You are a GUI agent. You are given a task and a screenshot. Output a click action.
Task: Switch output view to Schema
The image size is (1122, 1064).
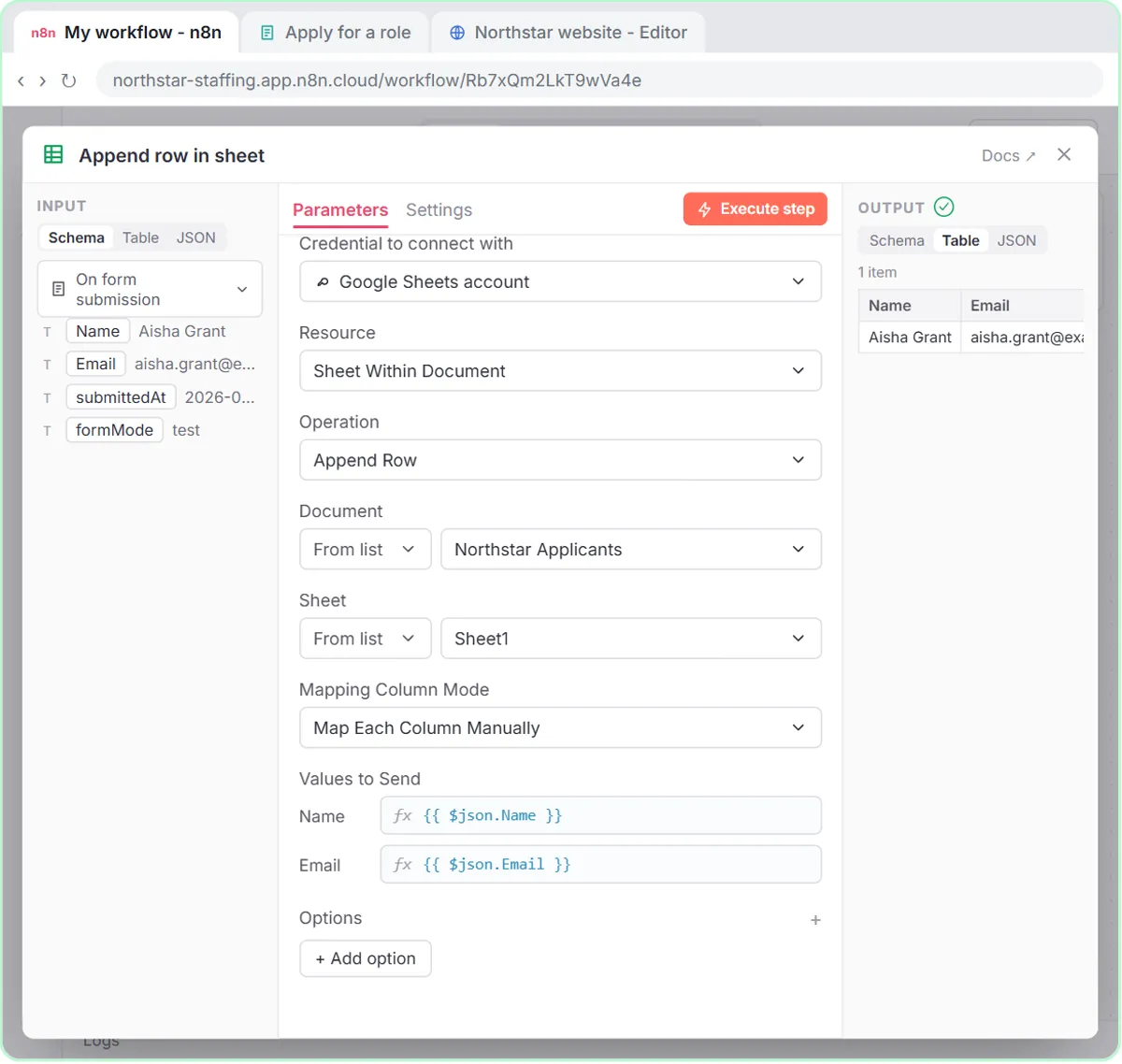[x=897, y=240]
